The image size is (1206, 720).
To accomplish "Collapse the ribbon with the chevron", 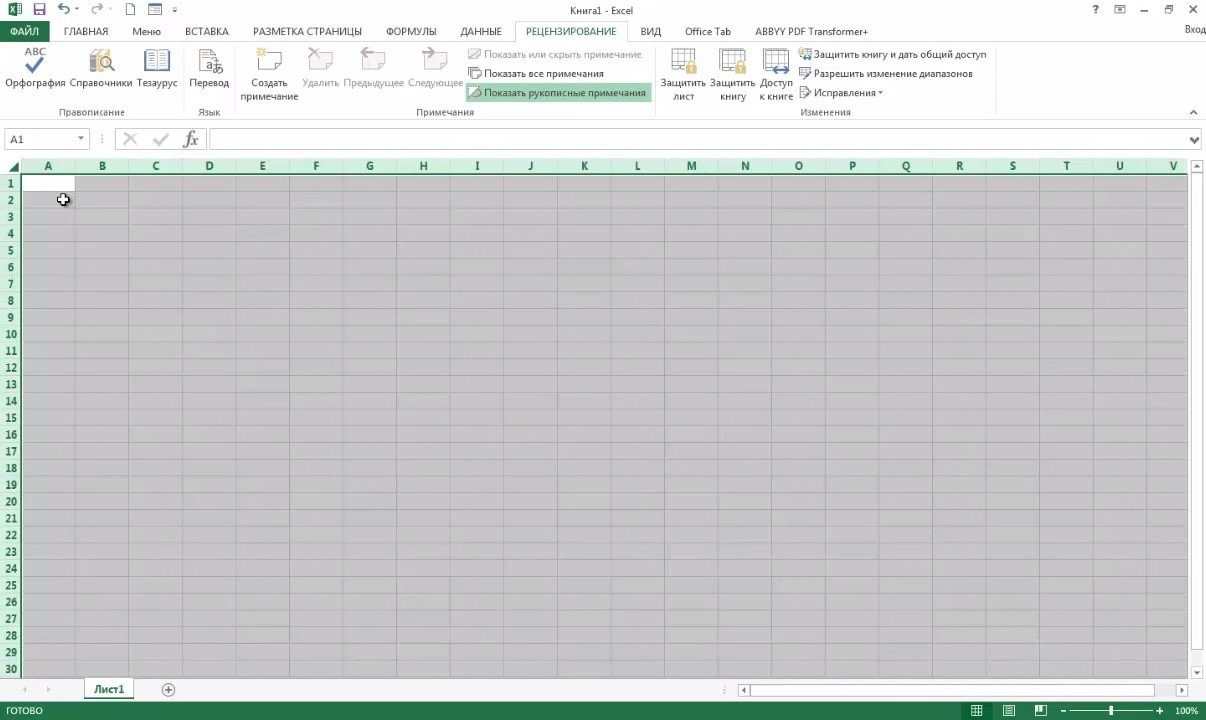I will coord(1193,112).
